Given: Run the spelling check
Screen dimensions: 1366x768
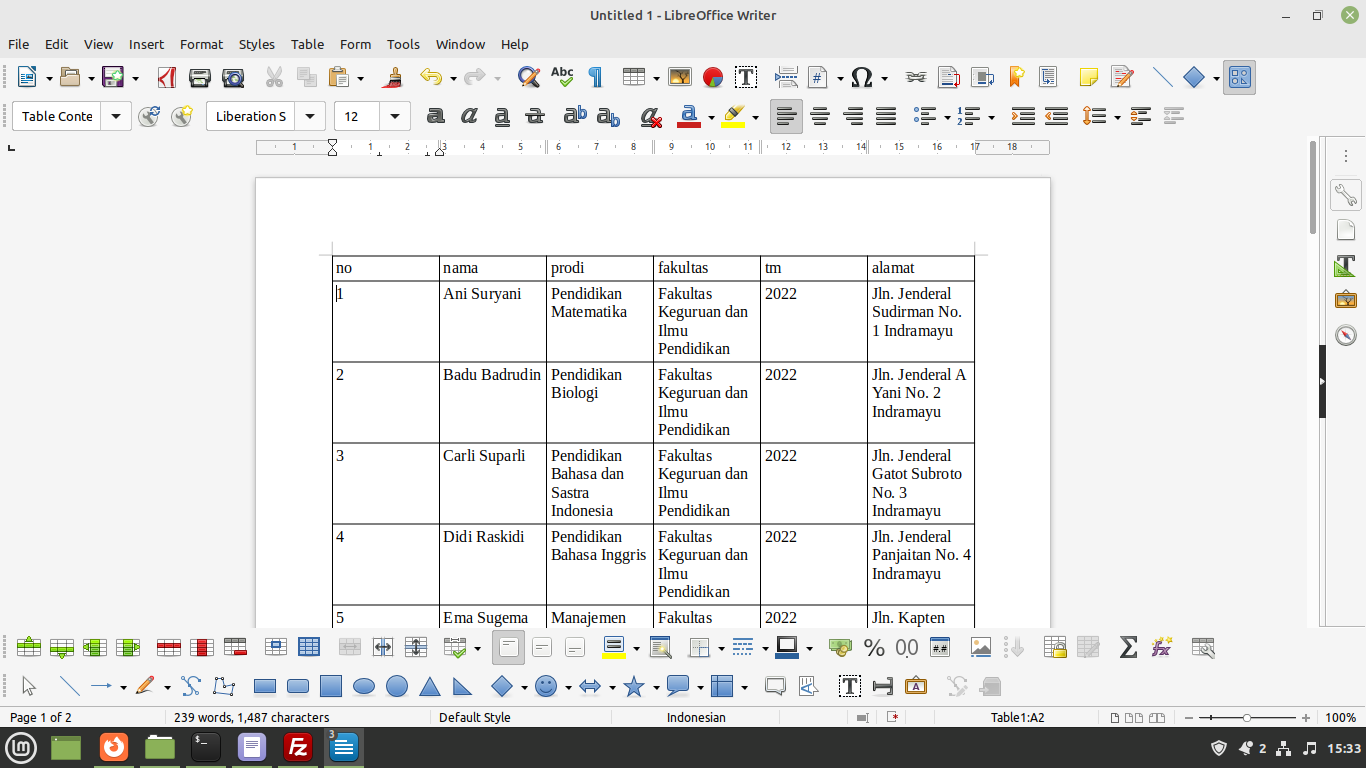Looking at the screenshot, I should pyautogui.click(x=562, y=77).
